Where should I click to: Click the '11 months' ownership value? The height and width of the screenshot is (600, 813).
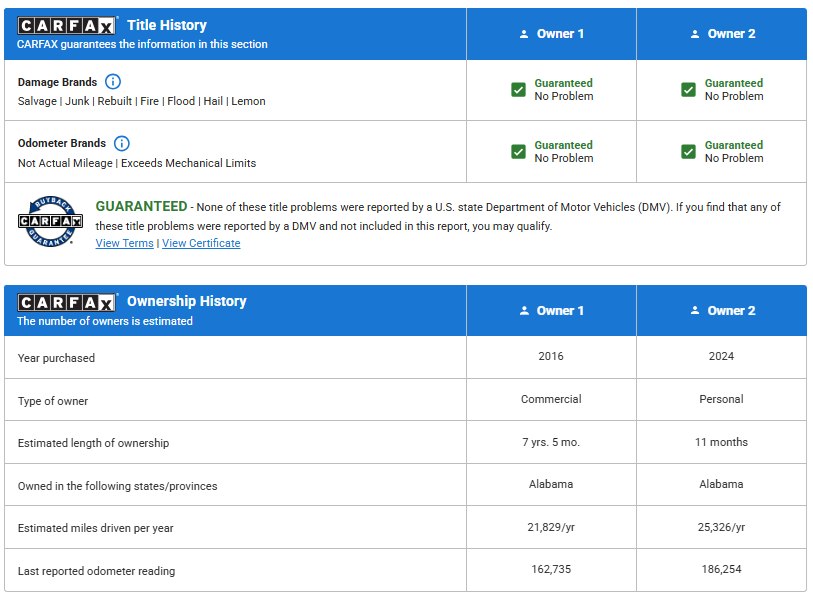[721, 442]
